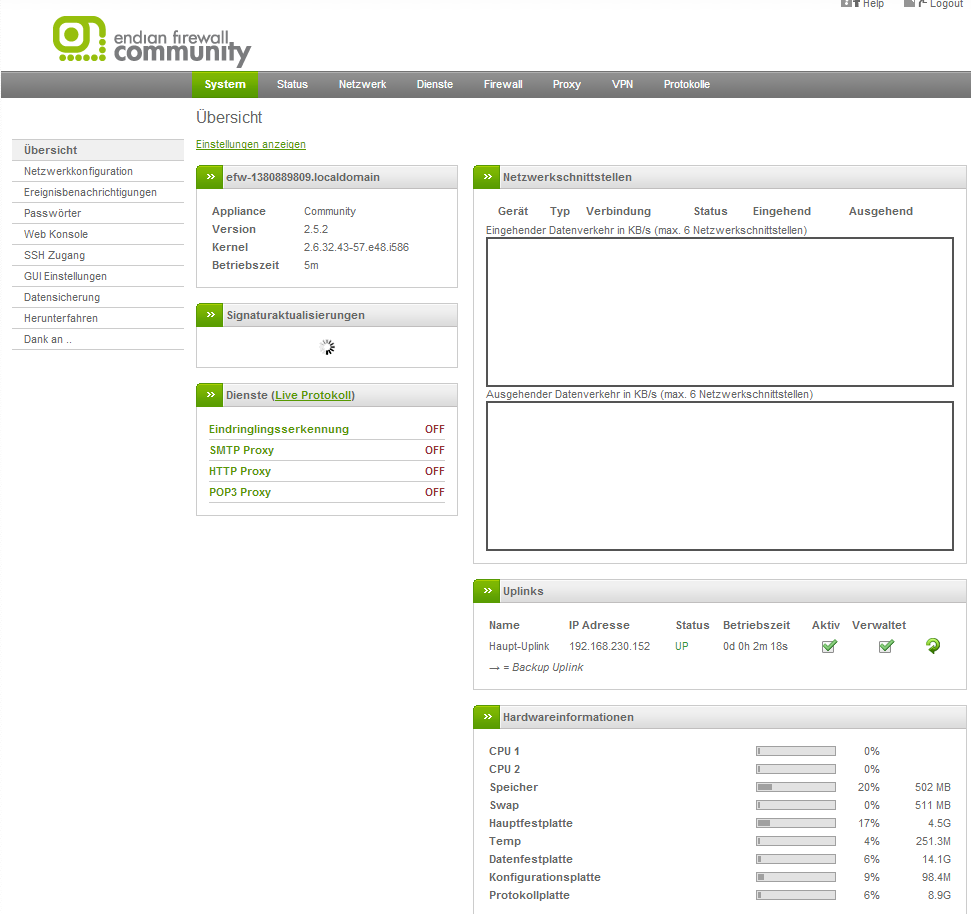Click the Endian Firewall Community logo
Screen dimensions: 971x914
pyautogui.click(x=151, y=41)
